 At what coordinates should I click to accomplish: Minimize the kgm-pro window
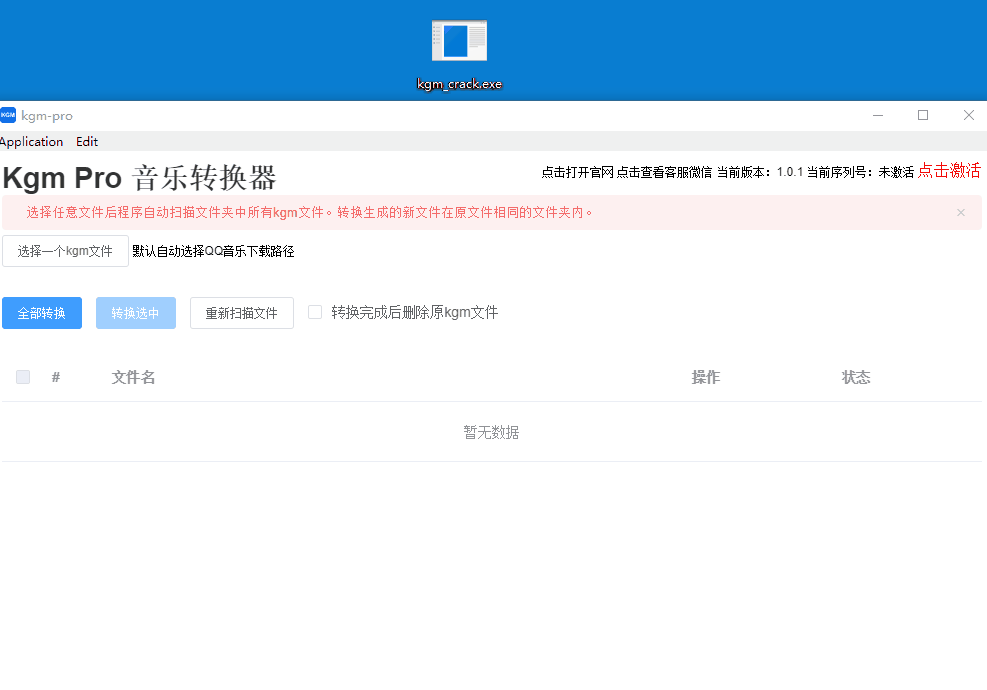click(877, 115)
